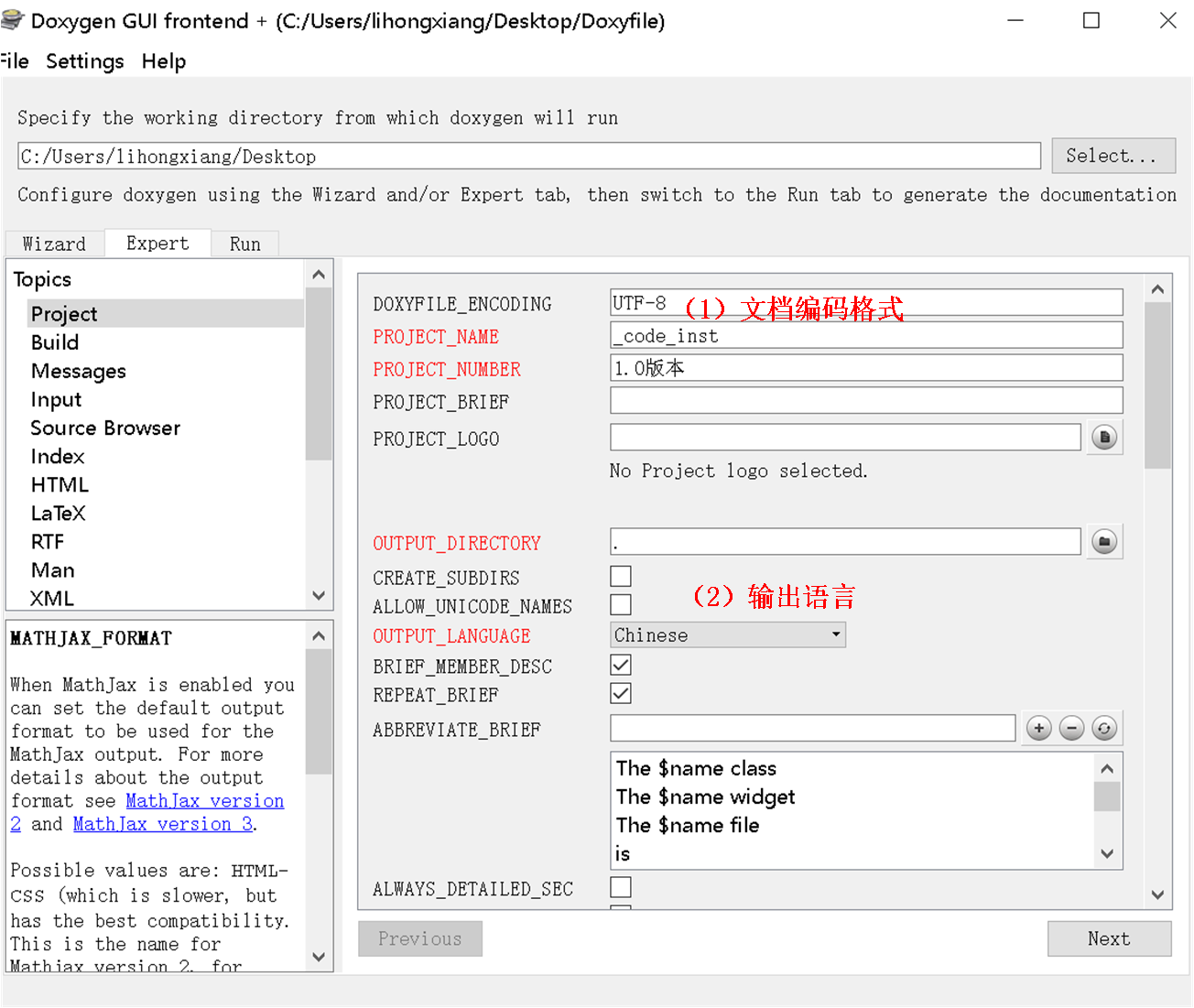Open the MathJax version 3 link
The width and height of the screenshot is (1194, 1008).
pos(162,824)
